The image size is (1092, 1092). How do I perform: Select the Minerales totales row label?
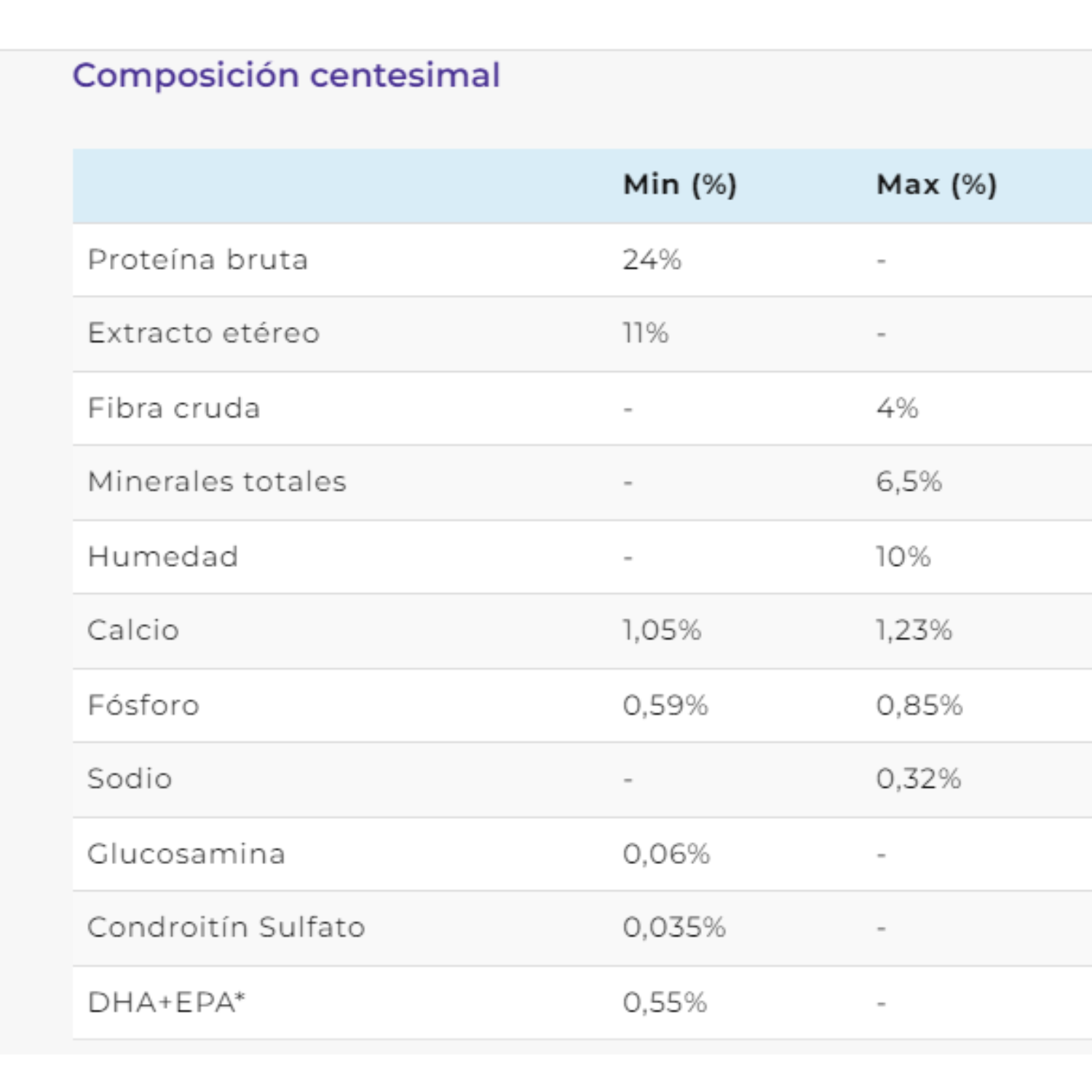[x=217, y=482]
